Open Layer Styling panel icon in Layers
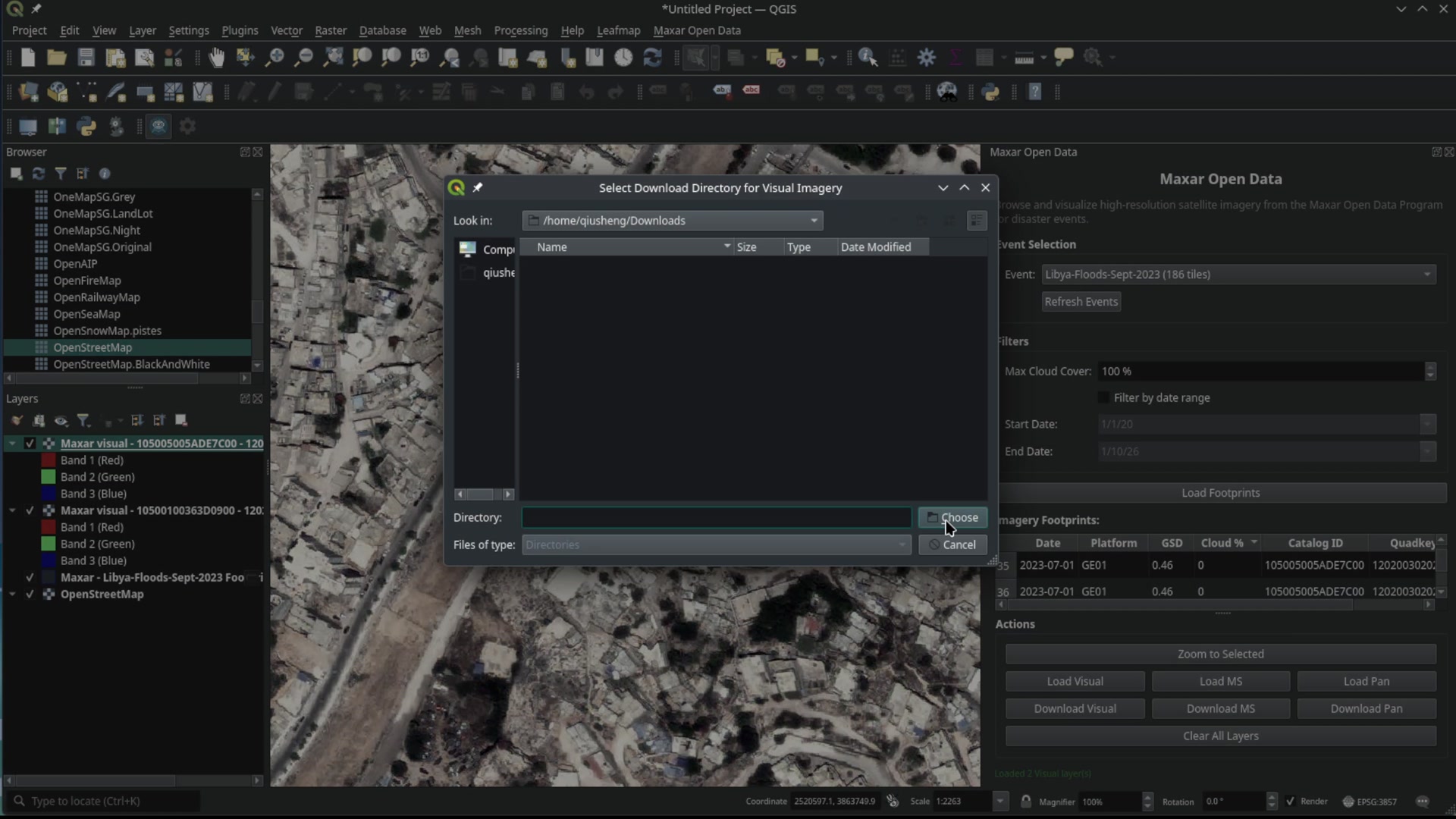This screenshot has height=819, width=1456. click(x=17, y=420)
